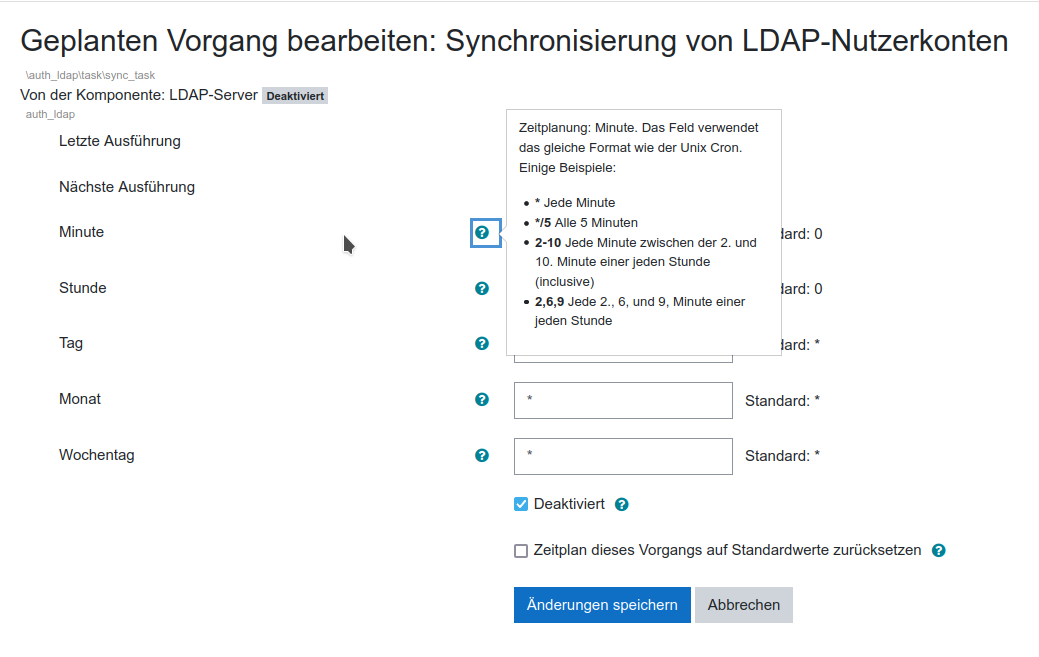Open the help icon beside Stunde
Image resolution: width=1039 pixels, height=657 pixels.
pyautogui.click(x=482, y=288)
